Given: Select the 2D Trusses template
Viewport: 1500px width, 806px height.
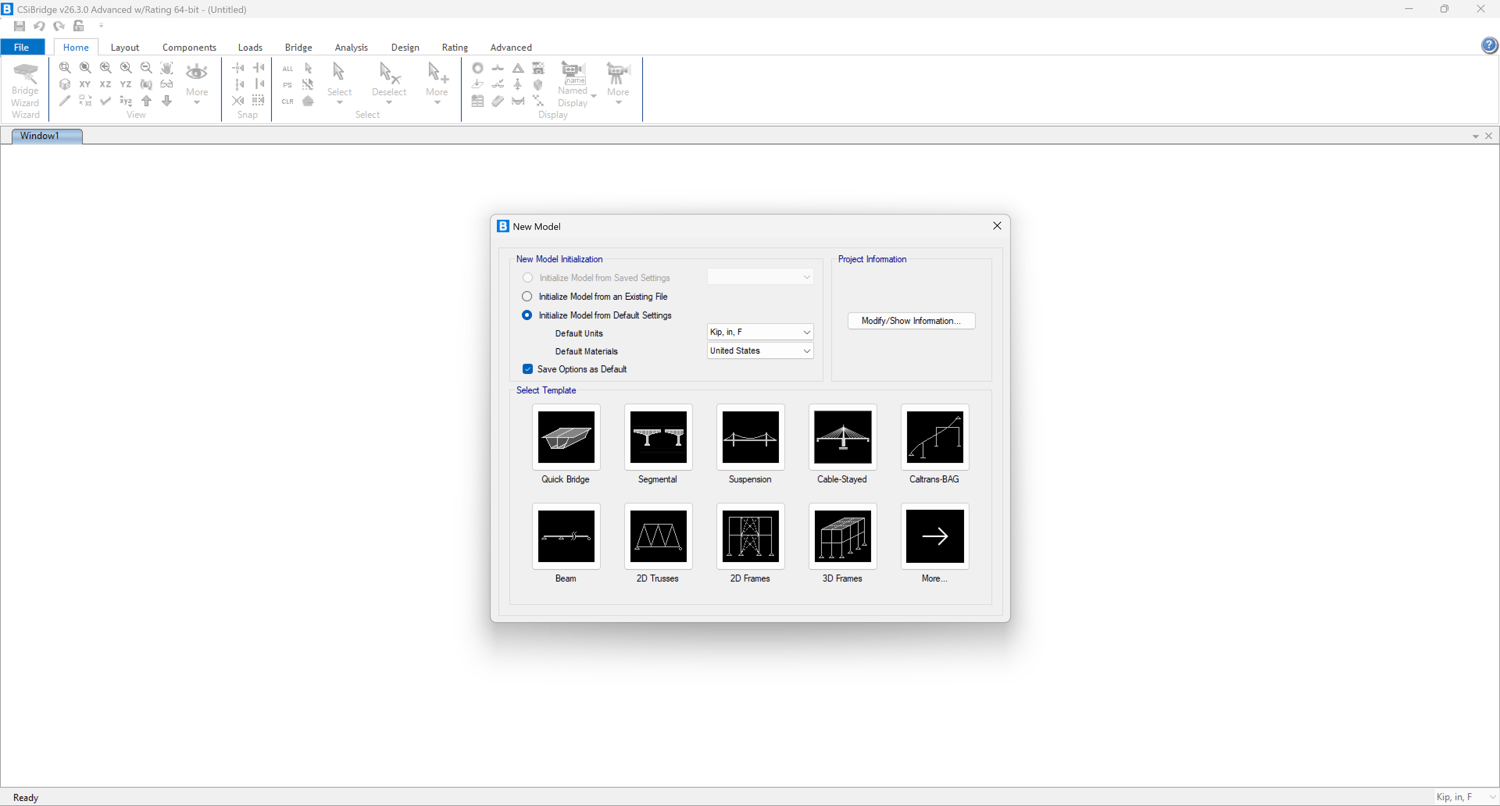Looking at the screenshot, I should pyautogui.click(x=658, y=537).
